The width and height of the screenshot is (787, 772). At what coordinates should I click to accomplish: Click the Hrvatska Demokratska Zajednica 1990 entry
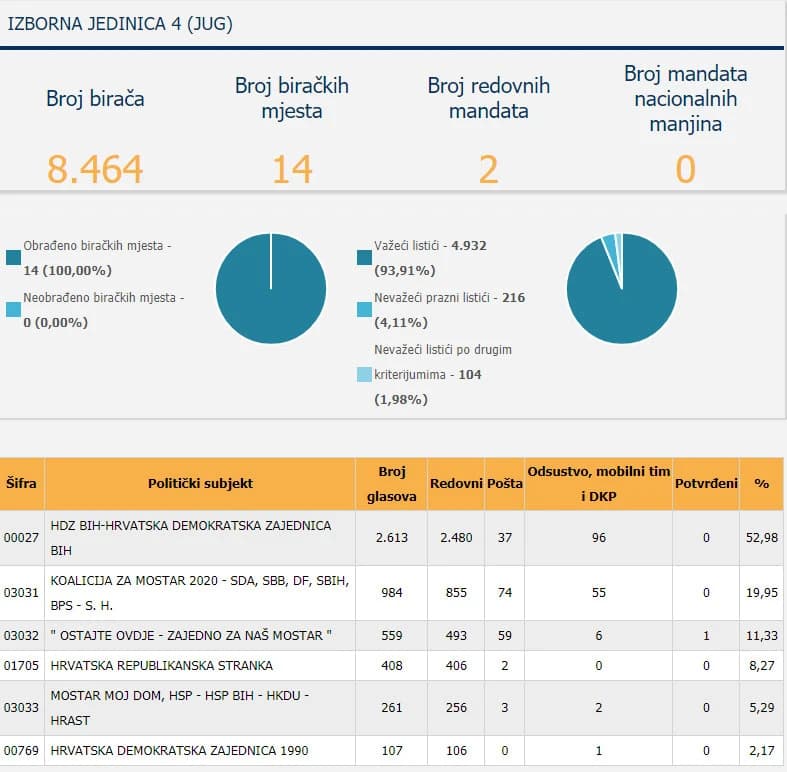pyautogui.click(x=178, y=750)
